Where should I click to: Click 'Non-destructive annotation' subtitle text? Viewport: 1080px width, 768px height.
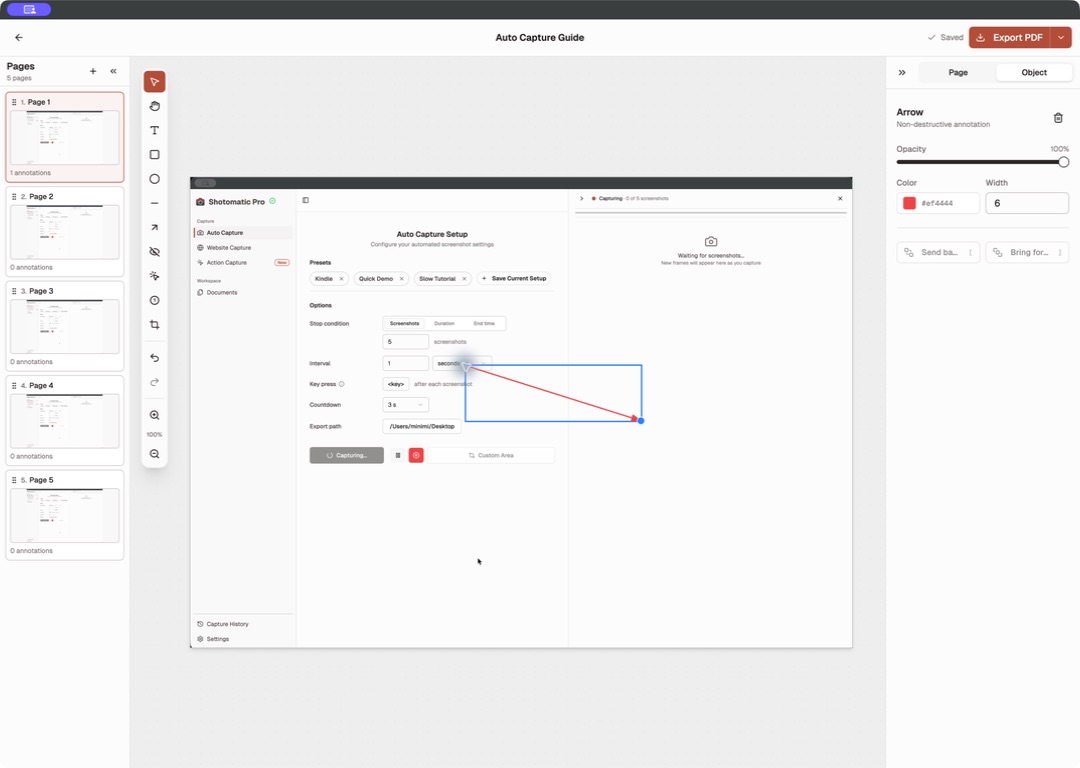point(943,125)
